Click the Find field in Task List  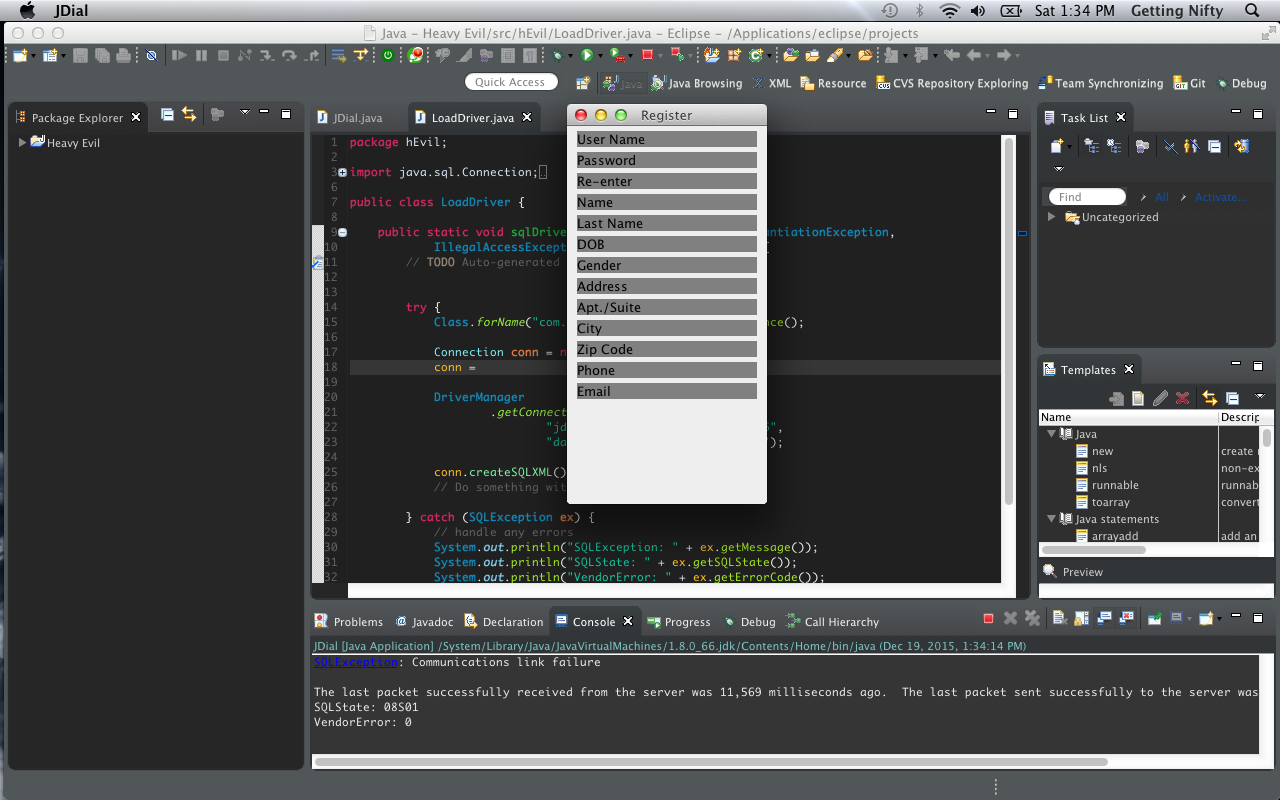tap(1087, 197)
